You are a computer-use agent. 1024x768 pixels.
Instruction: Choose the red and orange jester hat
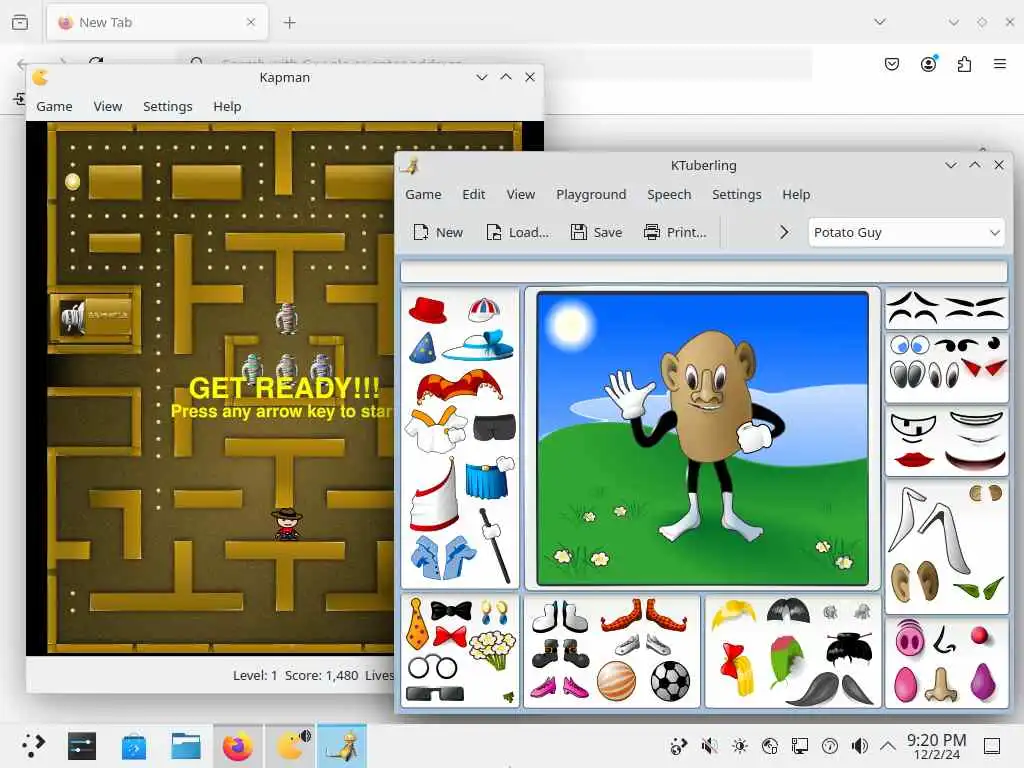[460, 386]
